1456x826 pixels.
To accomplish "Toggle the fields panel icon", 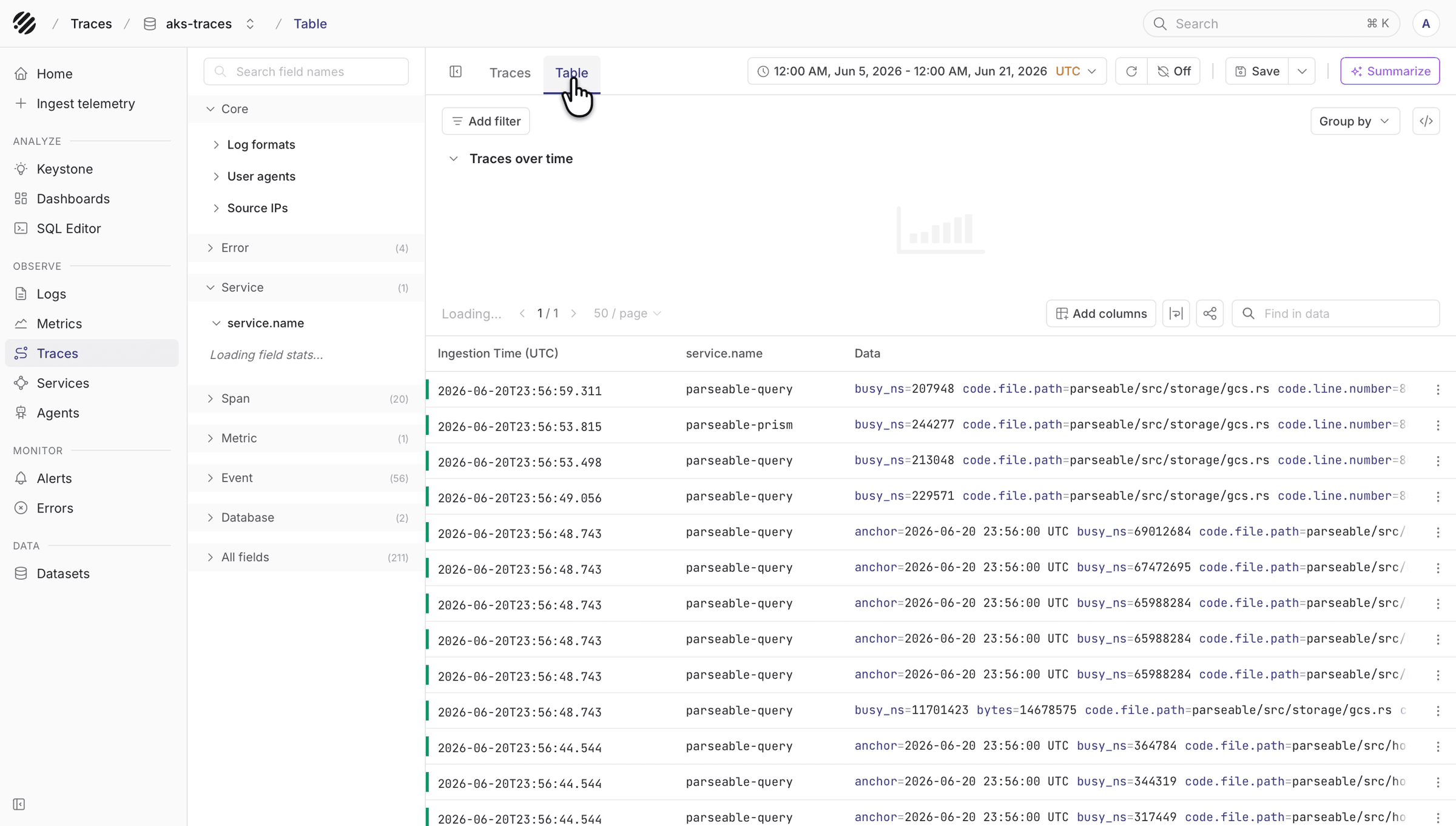I will [x=456, y=72].
